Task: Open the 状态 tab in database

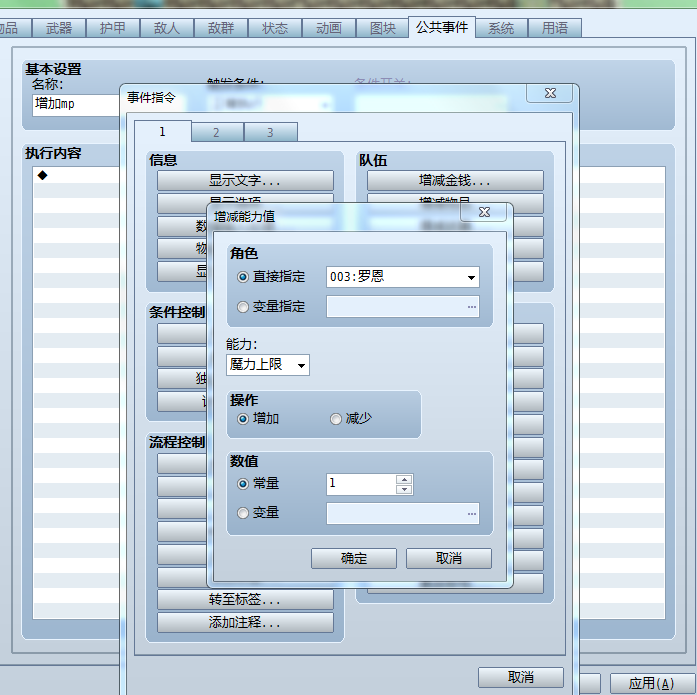Action: (275, 28)
